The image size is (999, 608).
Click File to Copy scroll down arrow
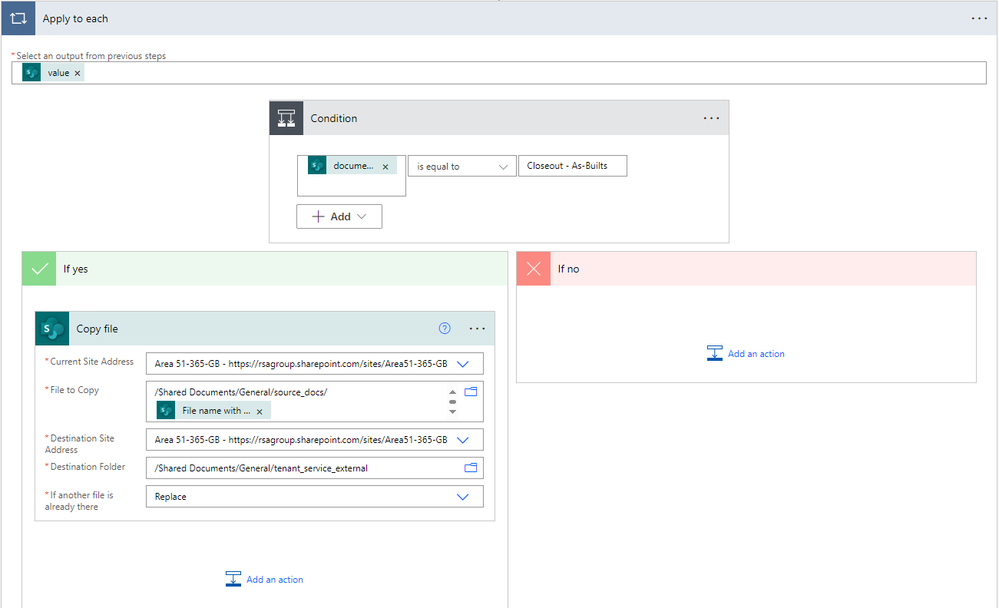(x=452, y=412)
